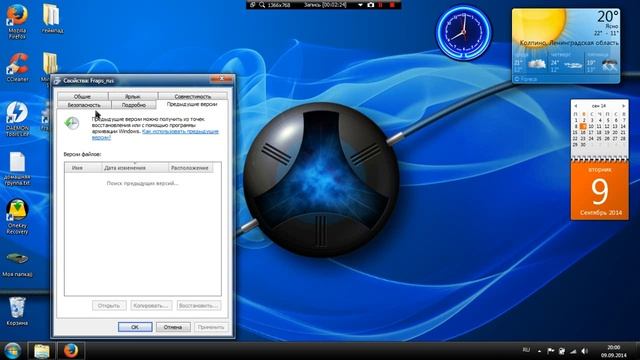
Task: Click the Windows Start orb
Action: (x=12, y=351)
